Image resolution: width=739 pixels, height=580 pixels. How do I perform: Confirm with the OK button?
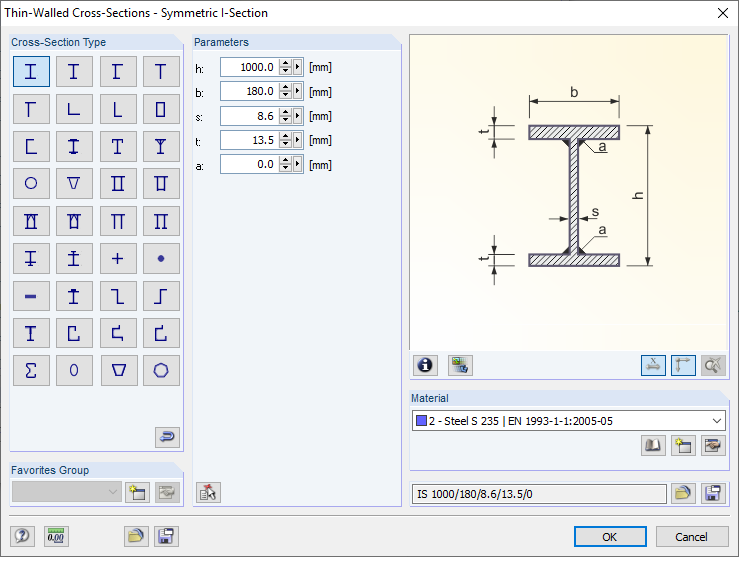click(610, 537)
